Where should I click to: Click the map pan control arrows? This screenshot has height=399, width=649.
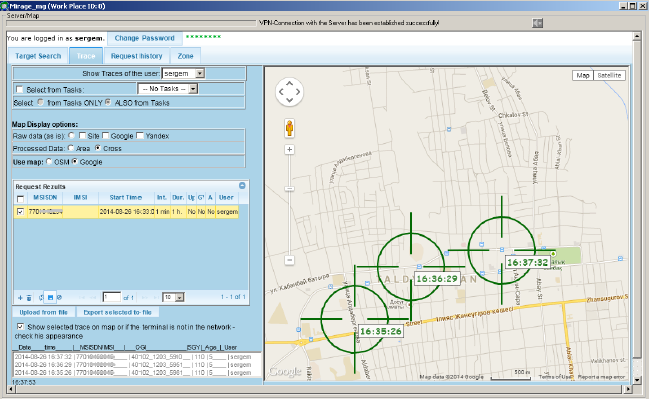point(289,91)
